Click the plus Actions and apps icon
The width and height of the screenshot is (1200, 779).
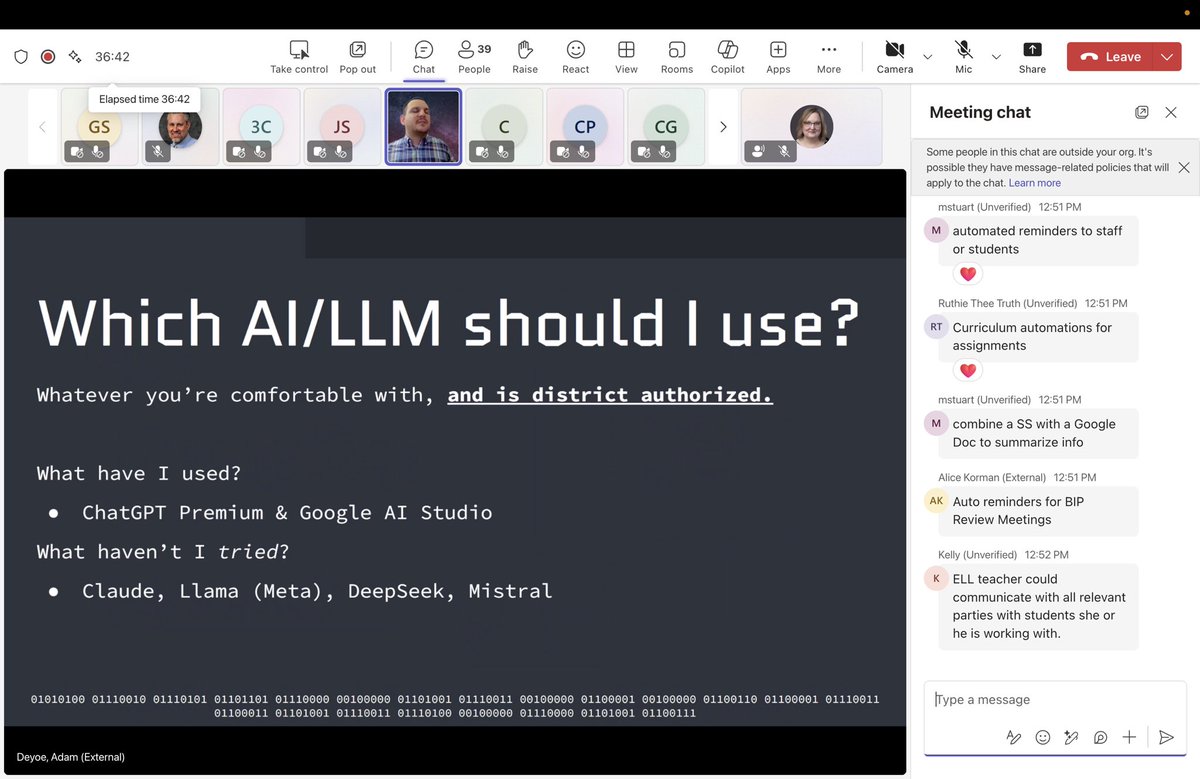click(x=1129, y=737)
